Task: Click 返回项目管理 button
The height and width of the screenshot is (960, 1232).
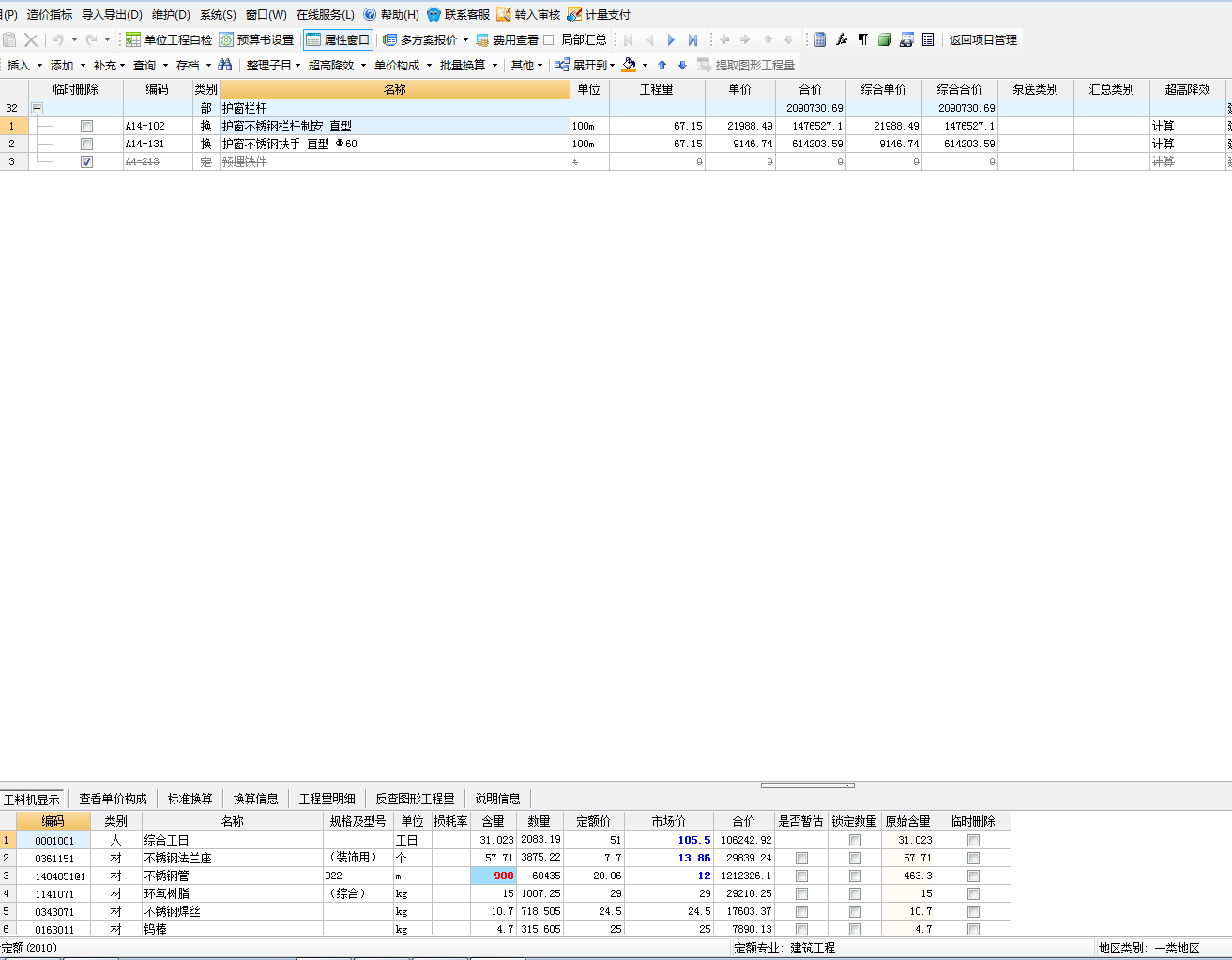Action: click(x=982, y=39)
